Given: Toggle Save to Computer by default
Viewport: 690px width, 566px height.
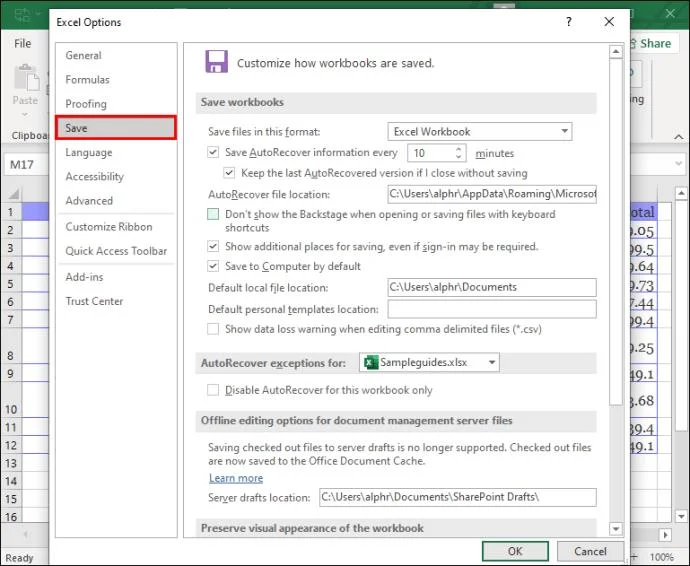Looking at the screenshot, I should 213,266.
